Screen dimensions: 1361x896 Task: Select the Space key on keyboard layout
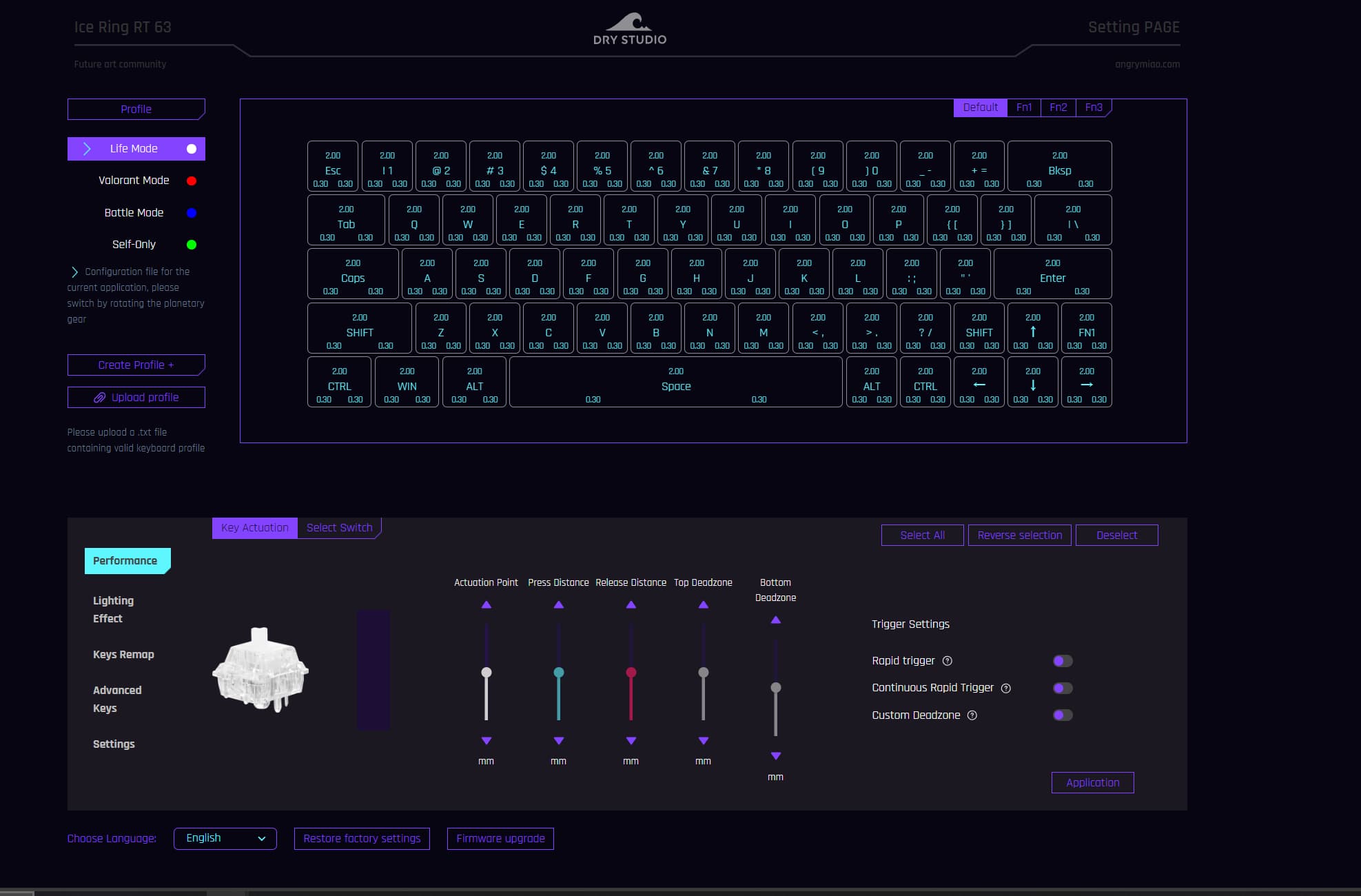675,383
